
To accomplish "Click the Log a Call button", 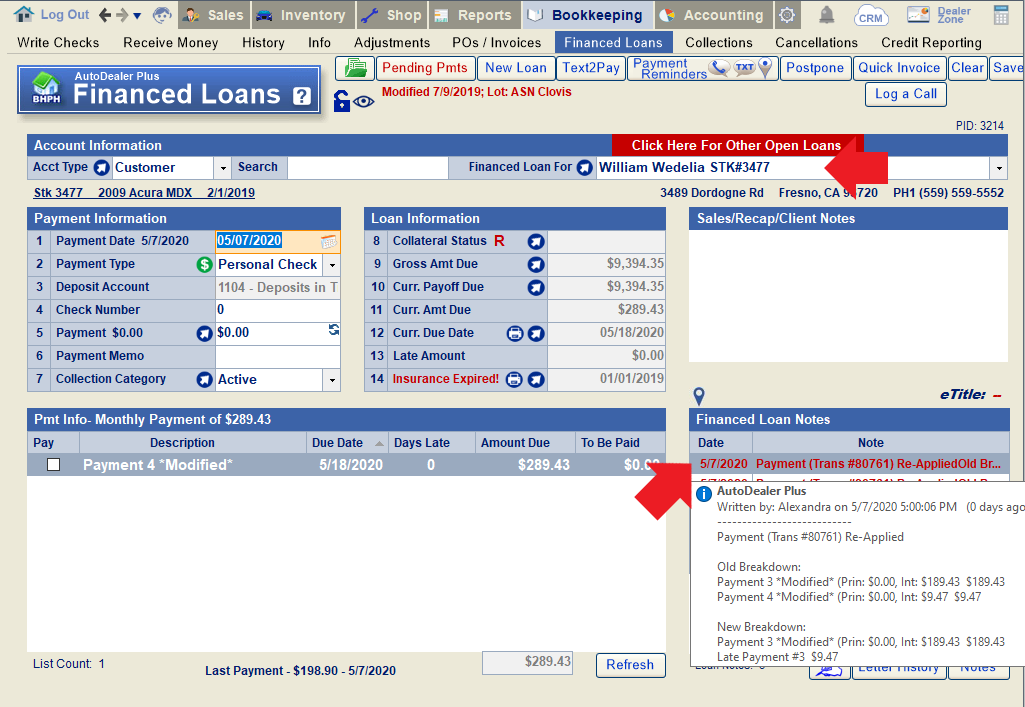I will tap(905, 94).
